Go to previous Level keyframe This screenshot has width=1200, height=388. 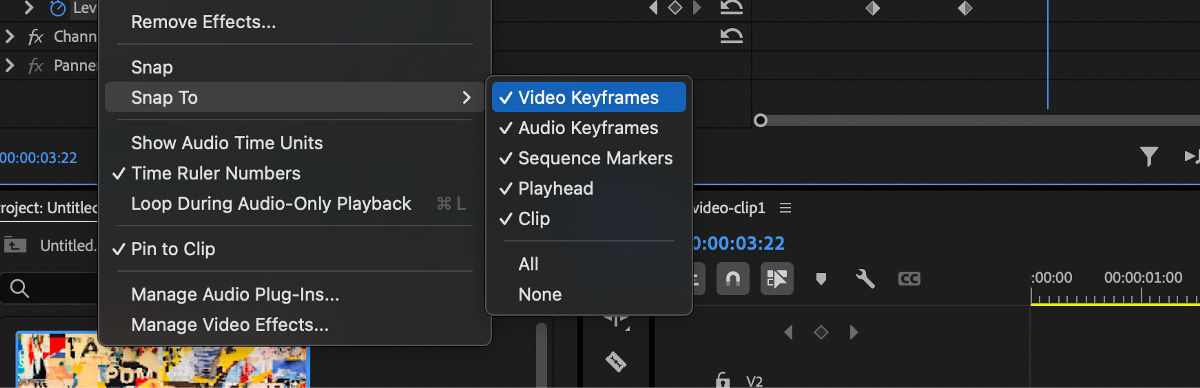click(x=653, y=8)
